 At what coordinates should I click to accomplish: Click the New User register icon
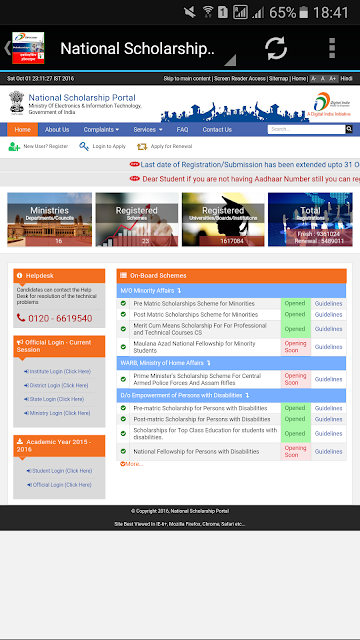click(14, 147)
